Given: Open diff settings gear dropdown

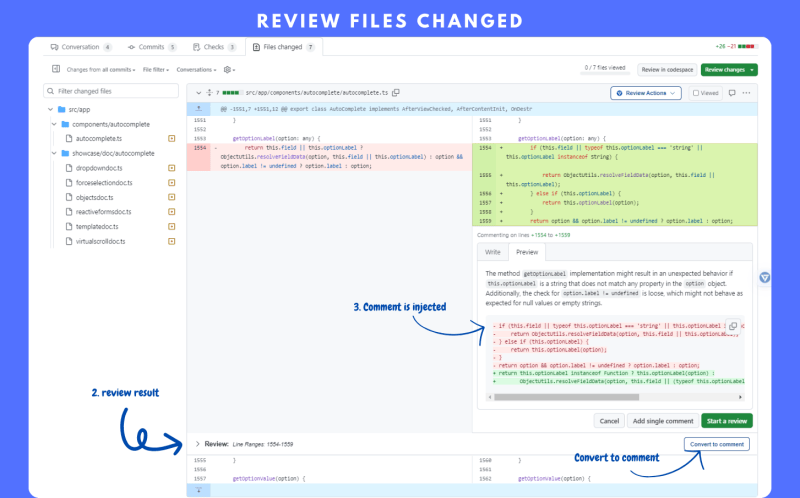Looking at the screenshot, I should point(229,70).
